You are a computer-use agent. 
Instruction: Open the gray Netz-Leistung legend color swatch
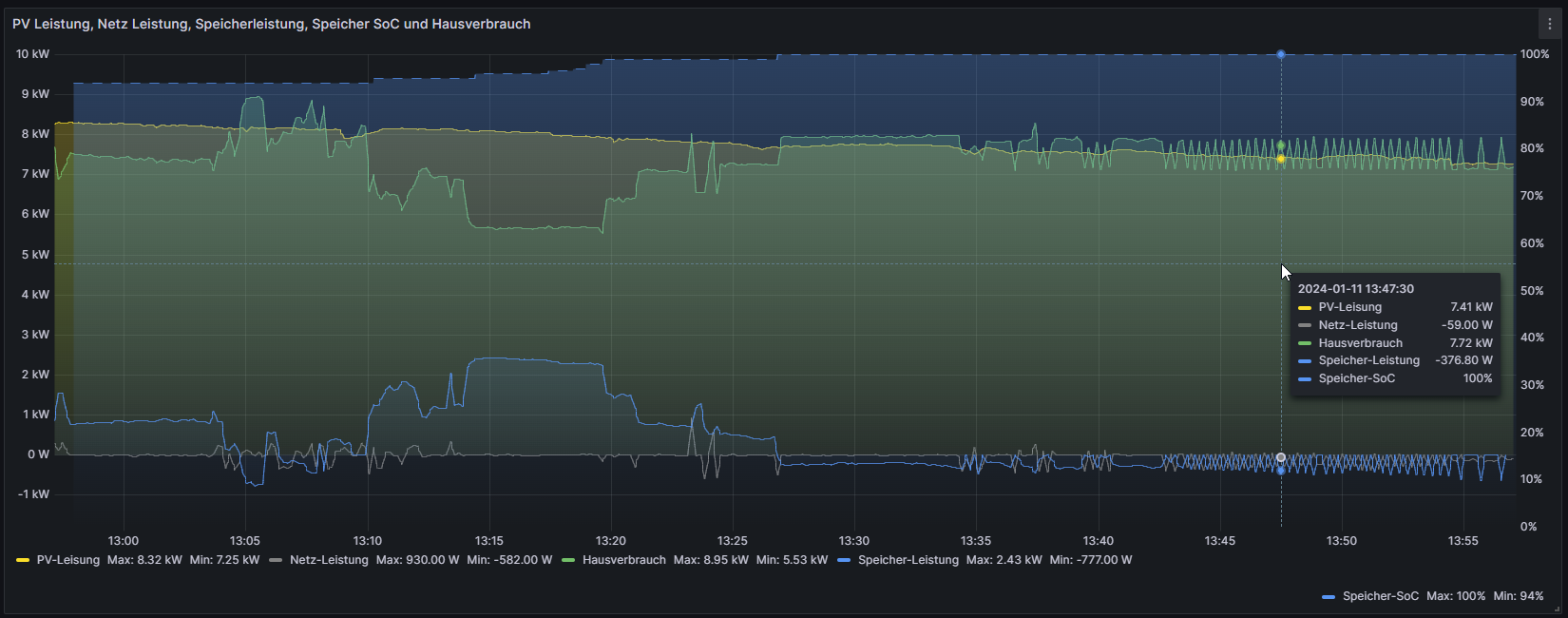pos(276,560)
